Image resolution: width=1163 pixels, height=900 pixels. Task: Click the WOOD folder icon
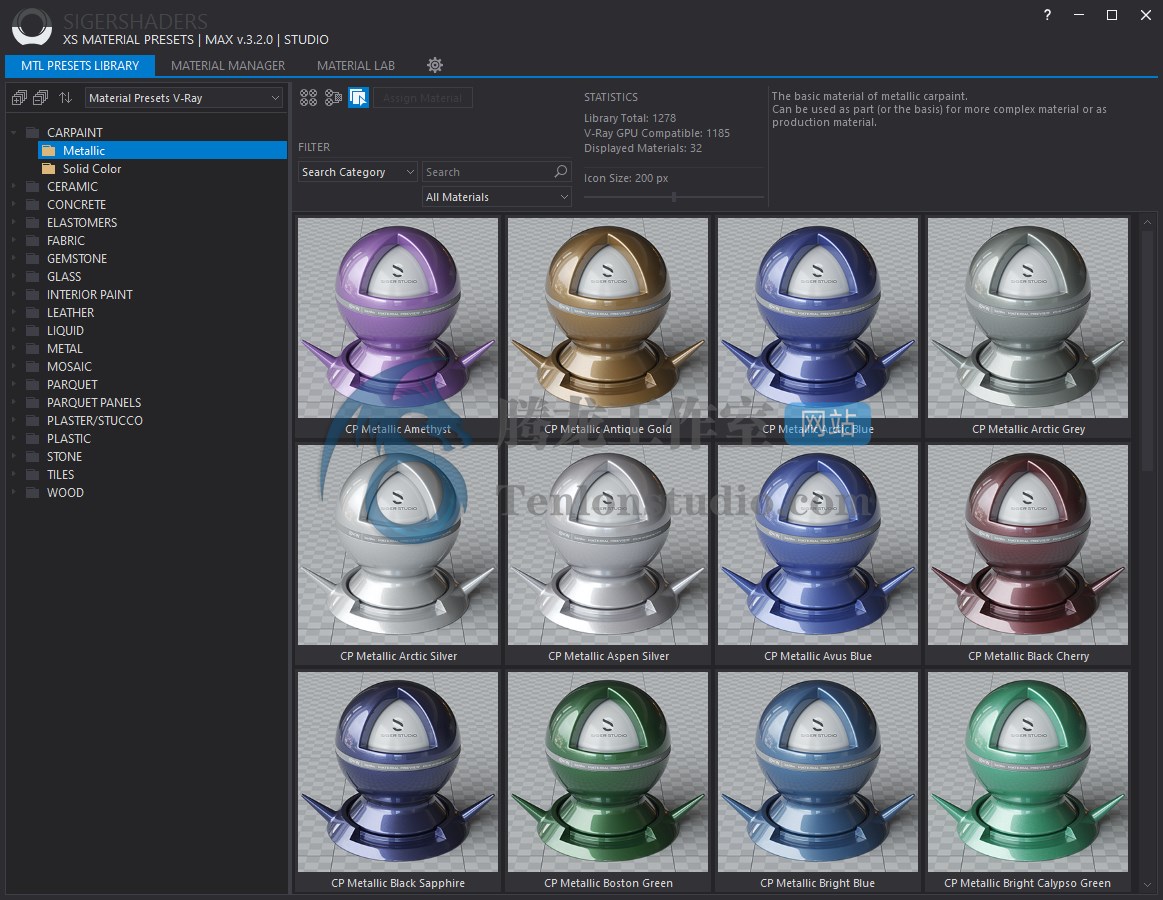pos(33,493)
